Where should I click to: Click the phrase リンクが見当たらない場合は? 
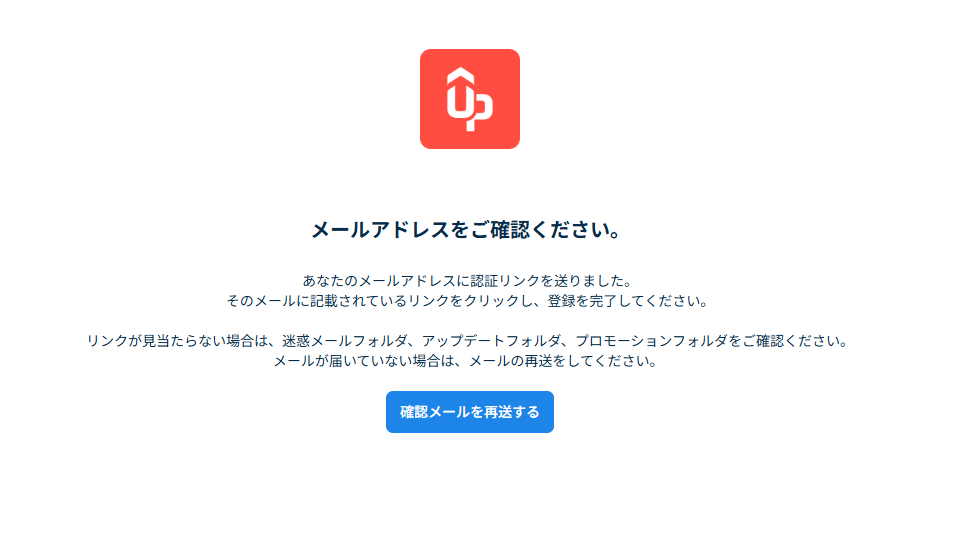(177, 341)
